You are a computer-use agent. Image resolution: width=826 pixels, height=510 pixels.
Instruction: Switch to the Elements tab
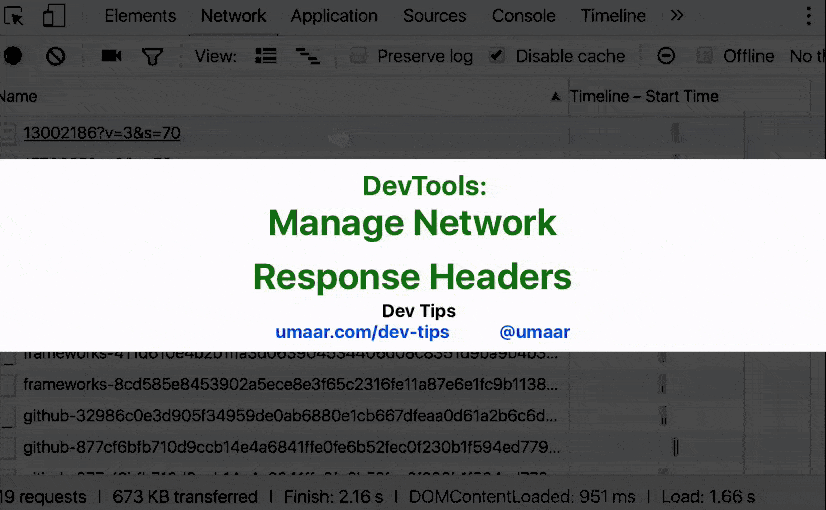140,16
